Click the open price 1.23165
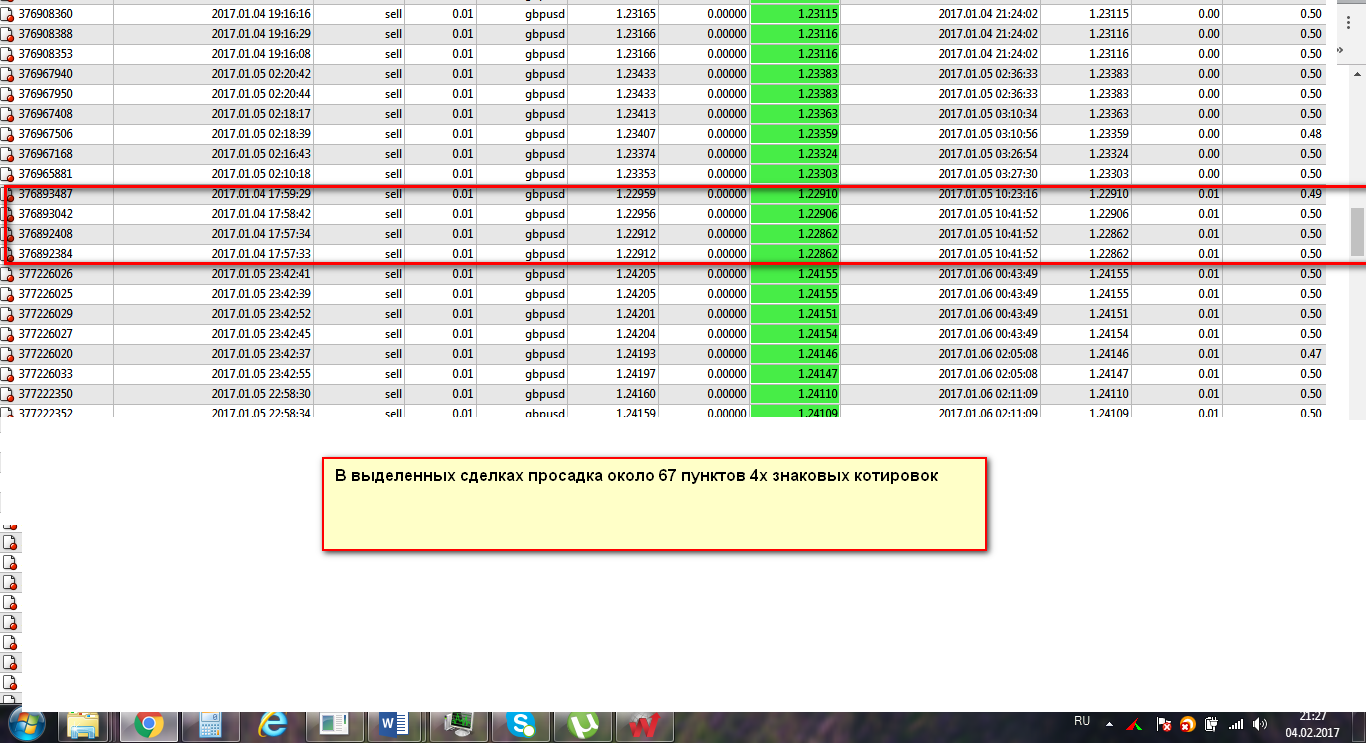 (636, 14)
